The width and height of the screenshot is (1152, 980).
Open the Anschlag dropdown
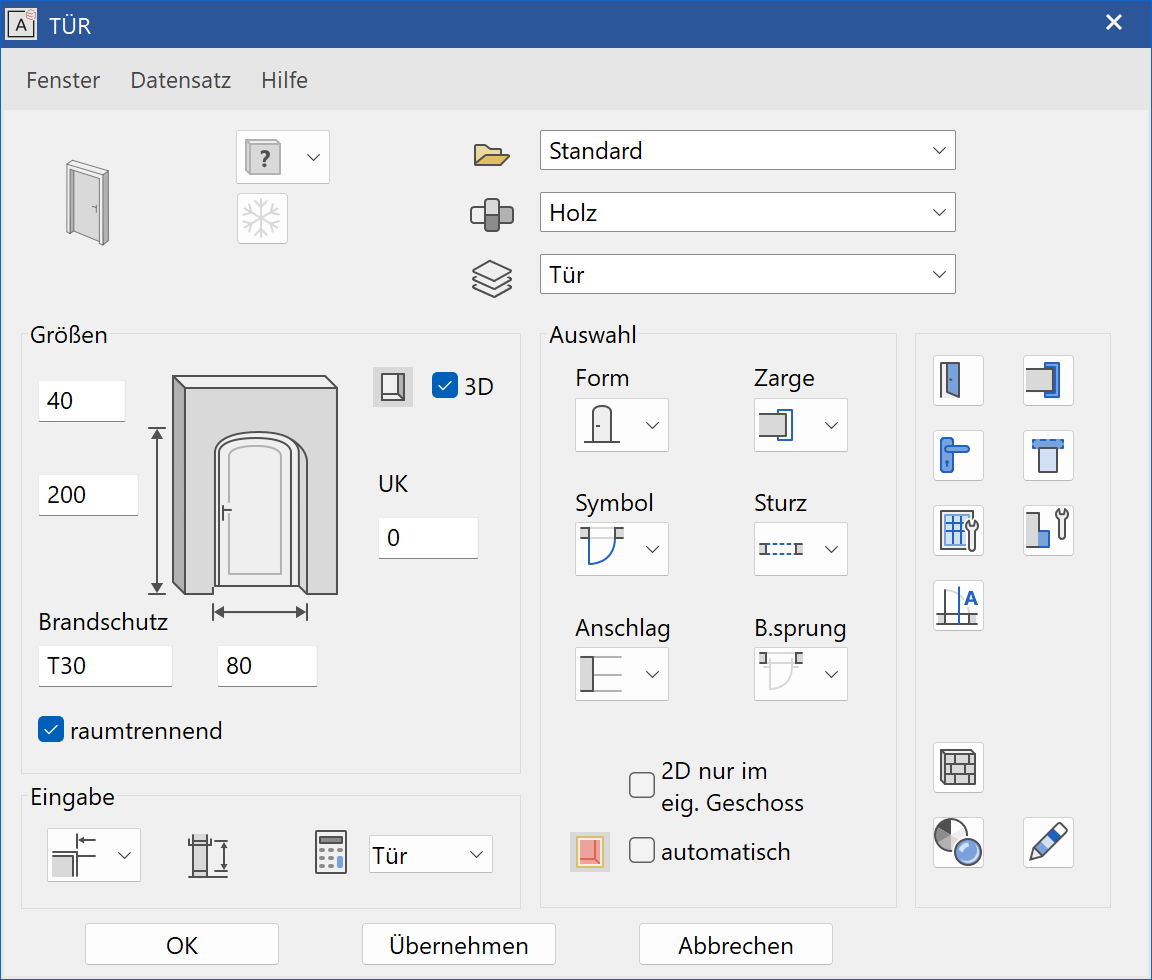622,674
